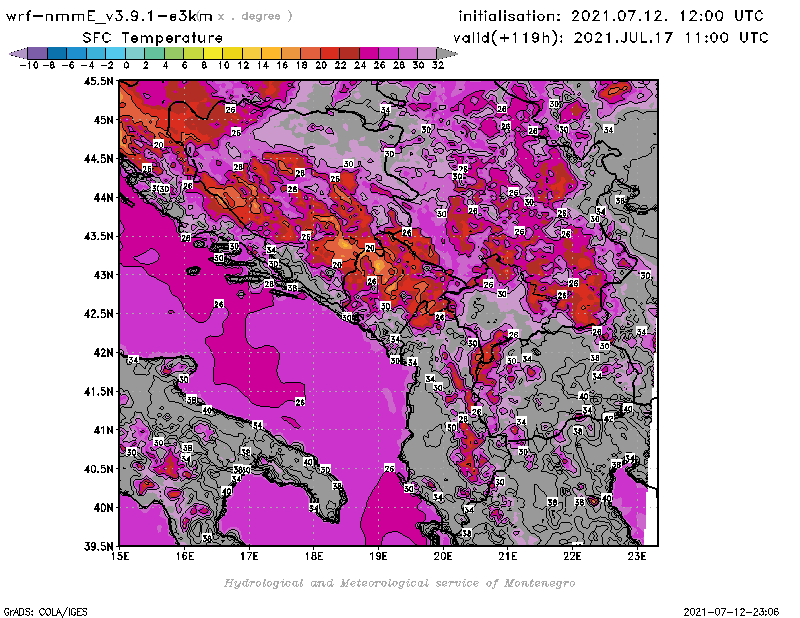
Task: Click the '15E' longitude label
Action: tap(120, 556)
